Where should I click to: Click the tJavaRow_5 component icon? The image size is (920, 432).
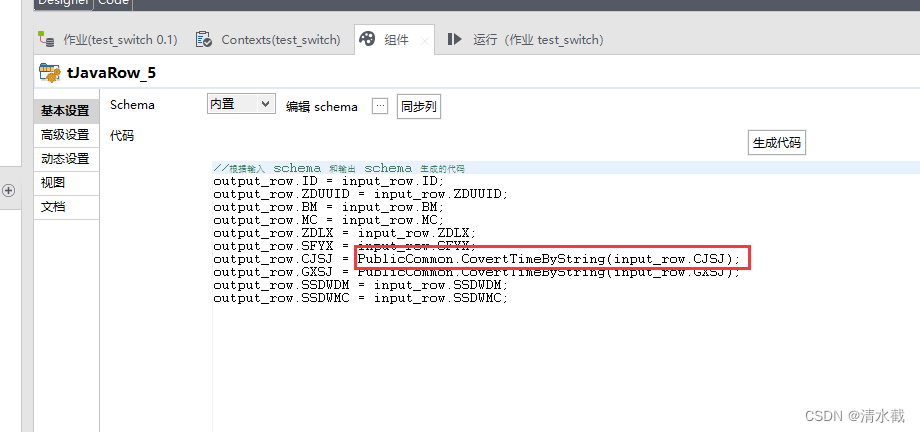coord(49,72)
